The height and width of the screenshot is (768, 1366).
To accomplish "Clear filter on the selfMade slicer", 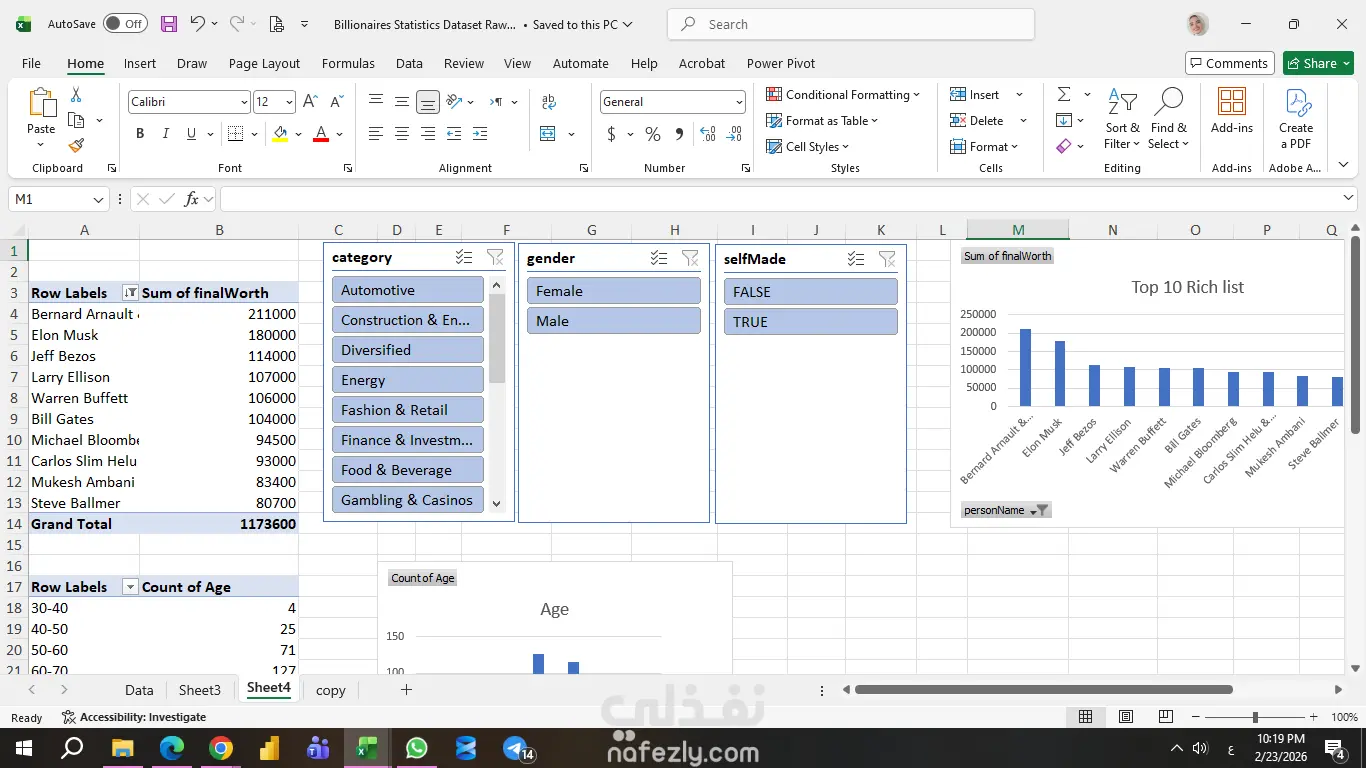I will tap(887, 259).
